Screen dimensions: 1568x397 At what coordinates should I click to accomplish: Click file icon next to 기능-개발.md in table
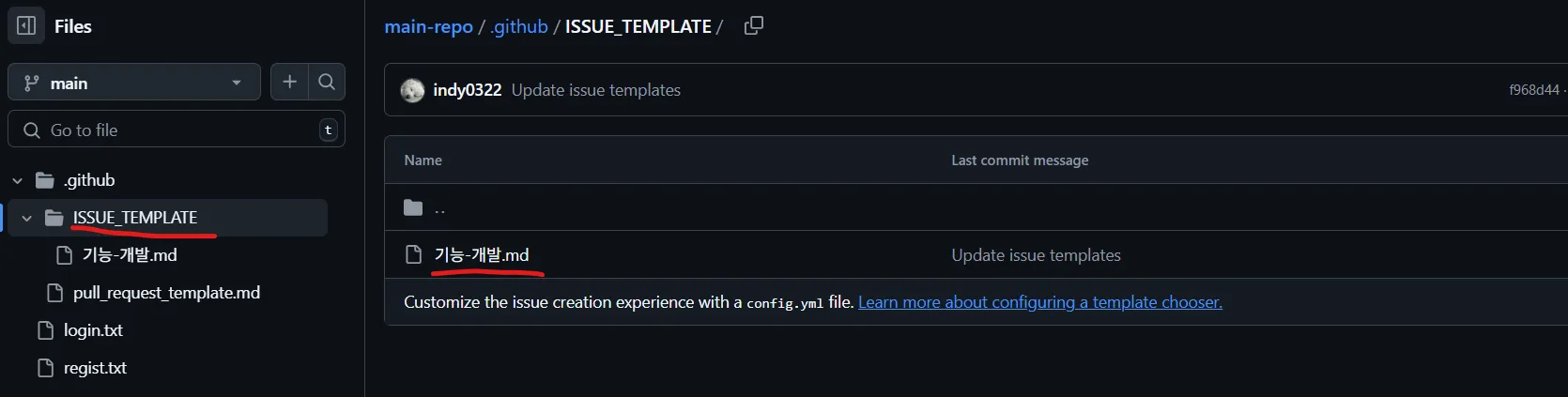[413, 254]
